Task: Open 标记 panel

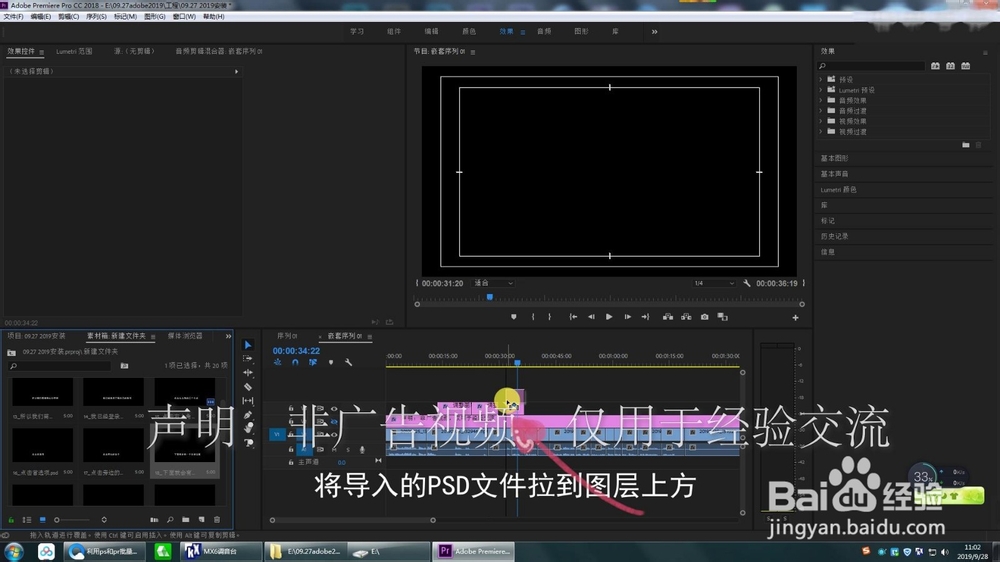Action: pos(828,221)
